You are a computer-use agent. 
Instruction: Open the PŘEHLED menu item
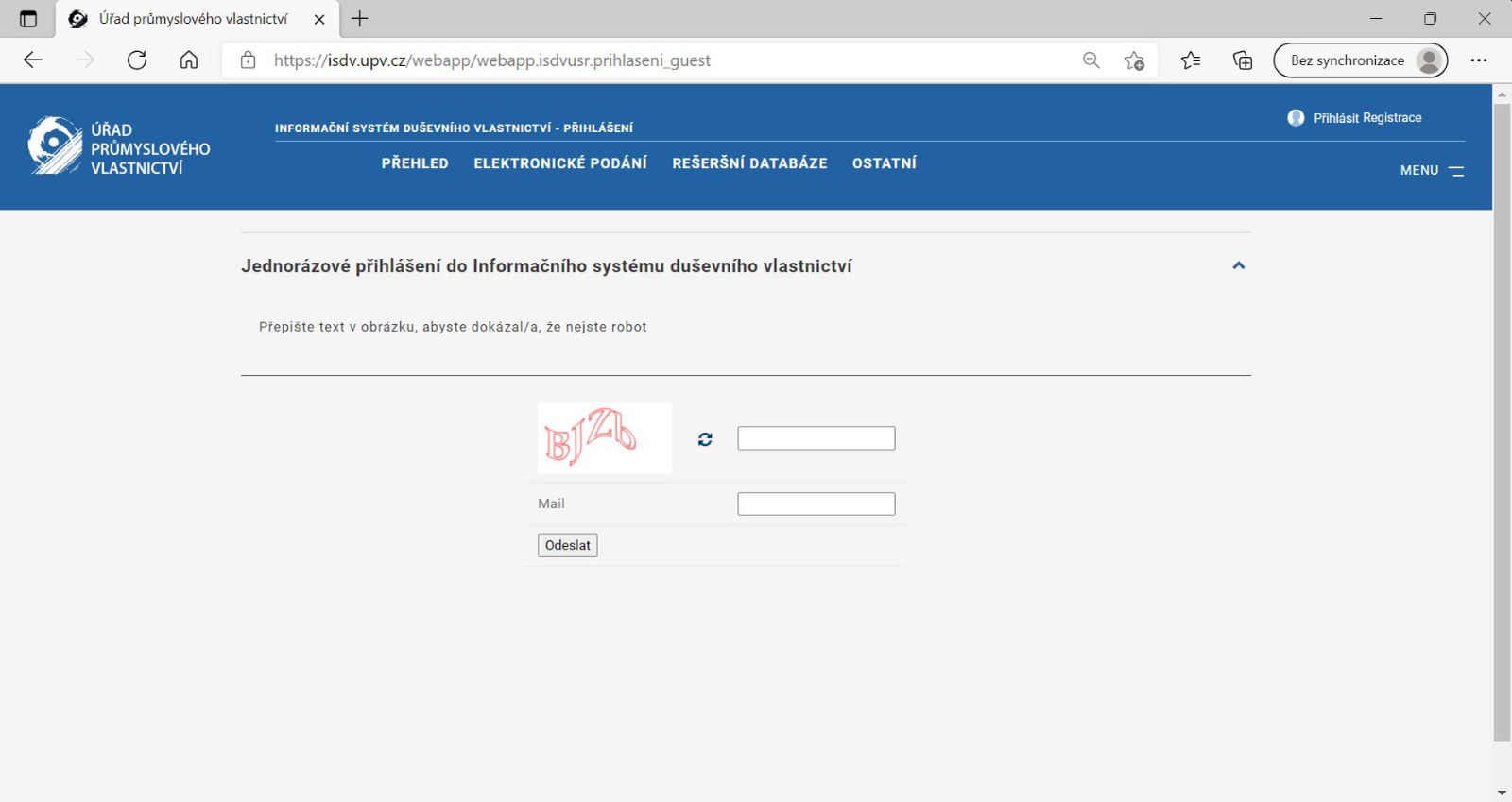pyautogui.click(x=415, y=163)
